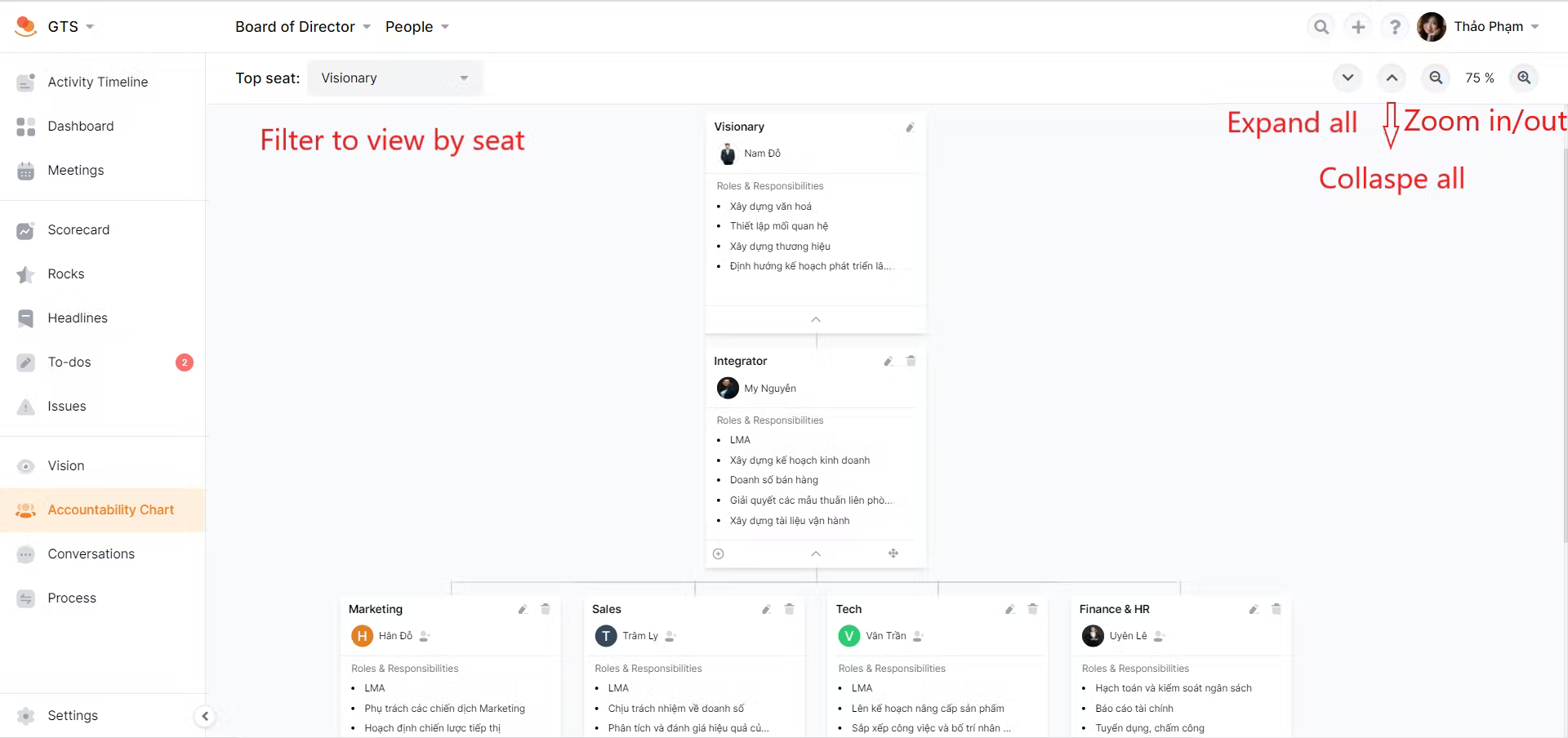The width and height of the screenshot is (1568, 738).
Task: Expand all seats with down chevron
Action: click(1347, 78)
